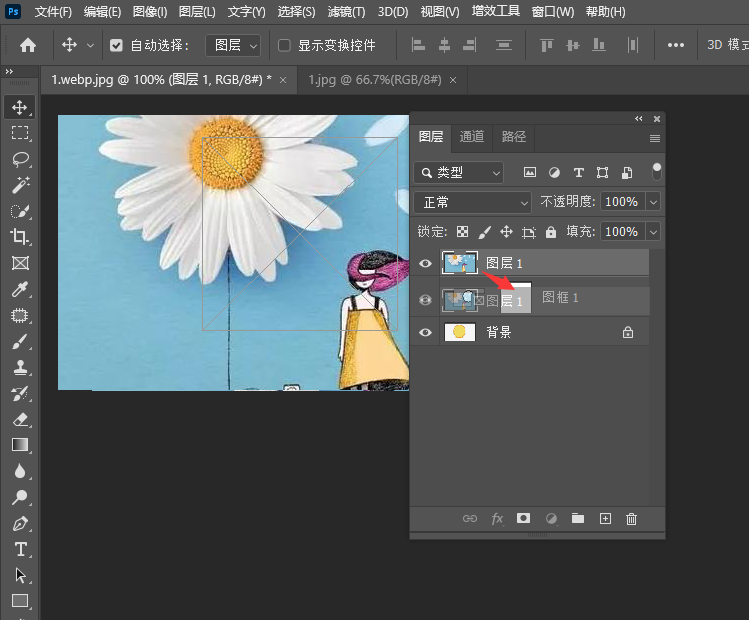Screen dimensions: 749x620
Task: Activate the Eyedropper tool
Action: [x=20, y=289]
